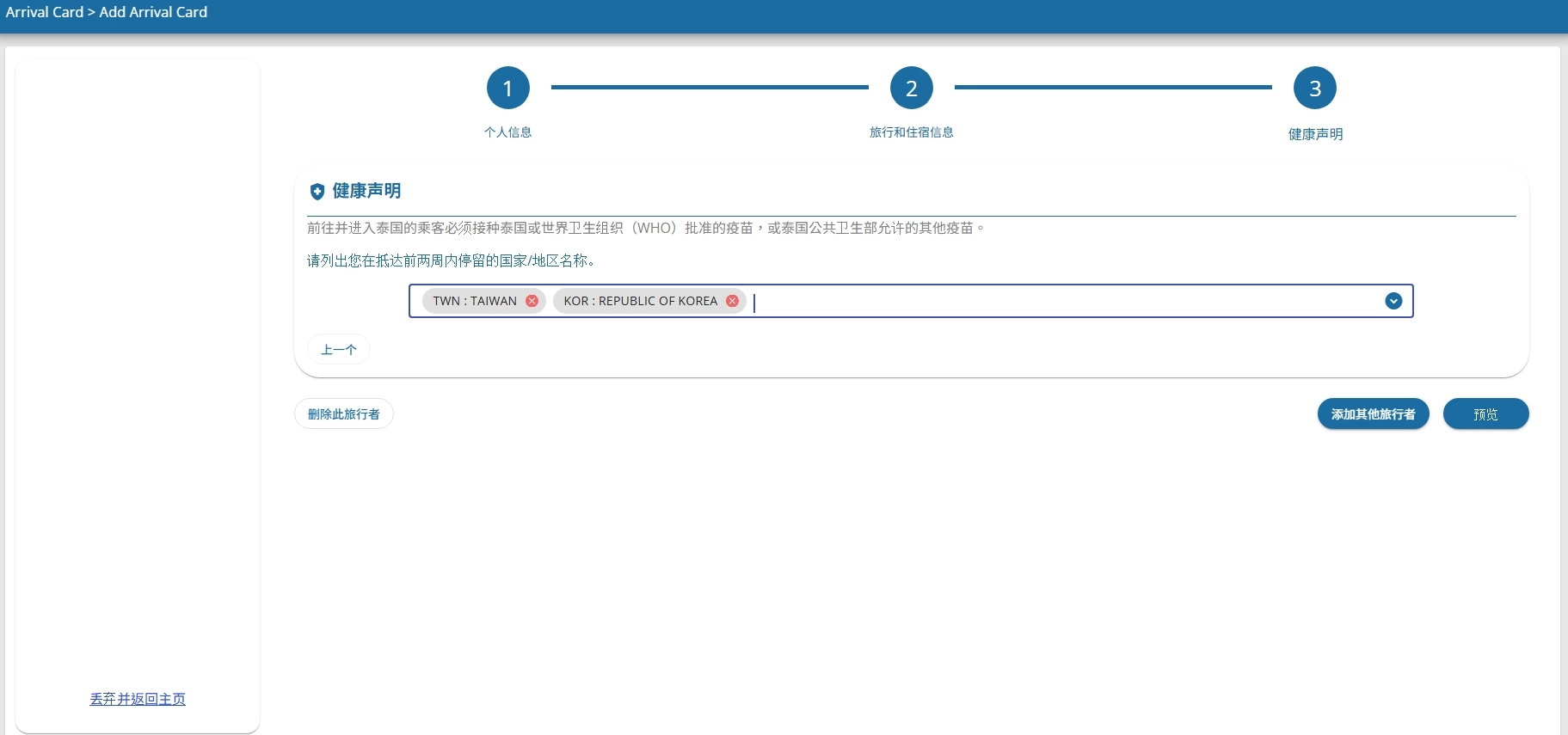The height and width of the screenshot is (735, 1568).
Task: Click the step 2 circle icon
Action: 911,88
